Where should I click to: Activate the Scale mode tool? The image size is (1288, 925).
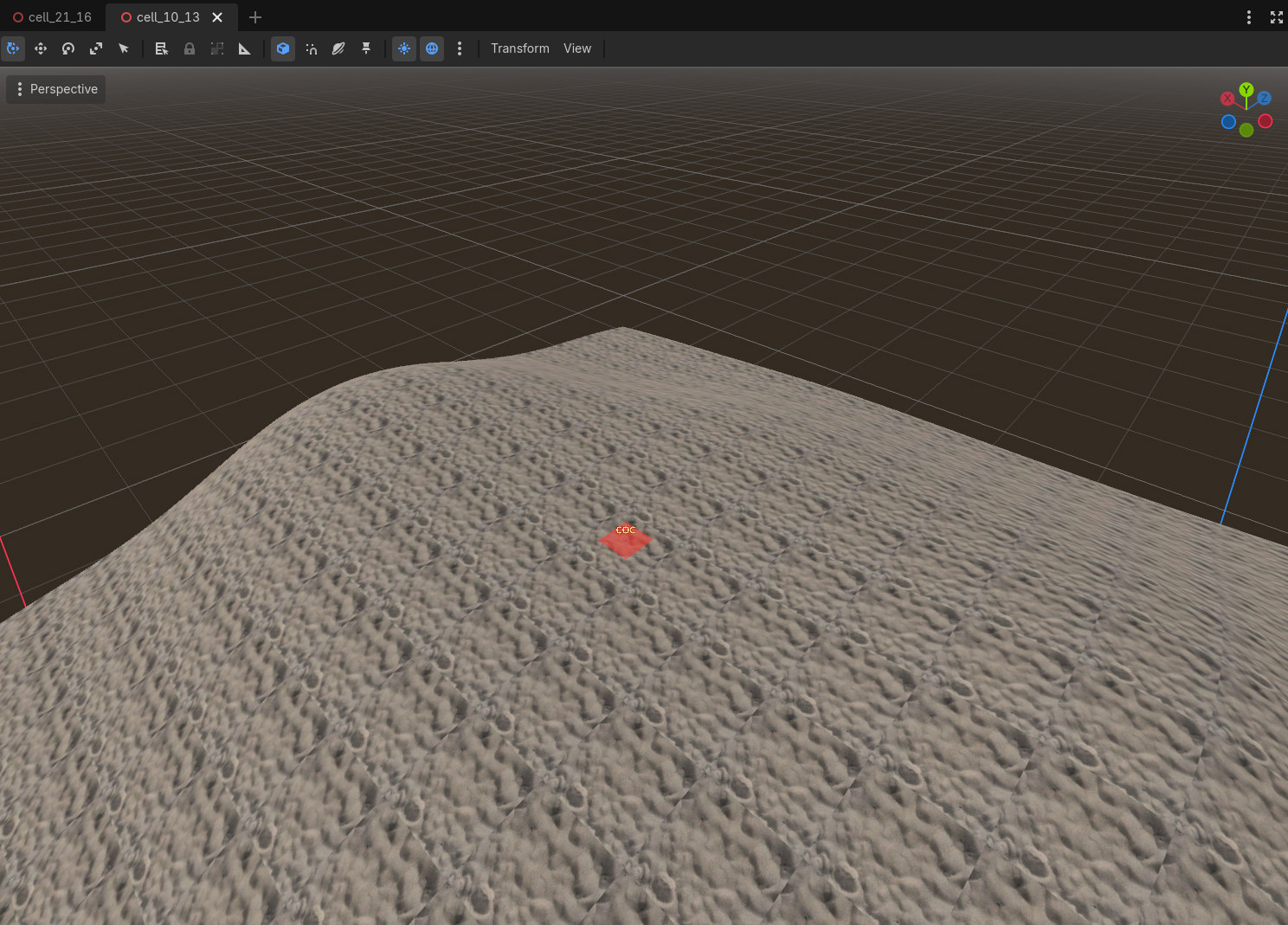96,48
